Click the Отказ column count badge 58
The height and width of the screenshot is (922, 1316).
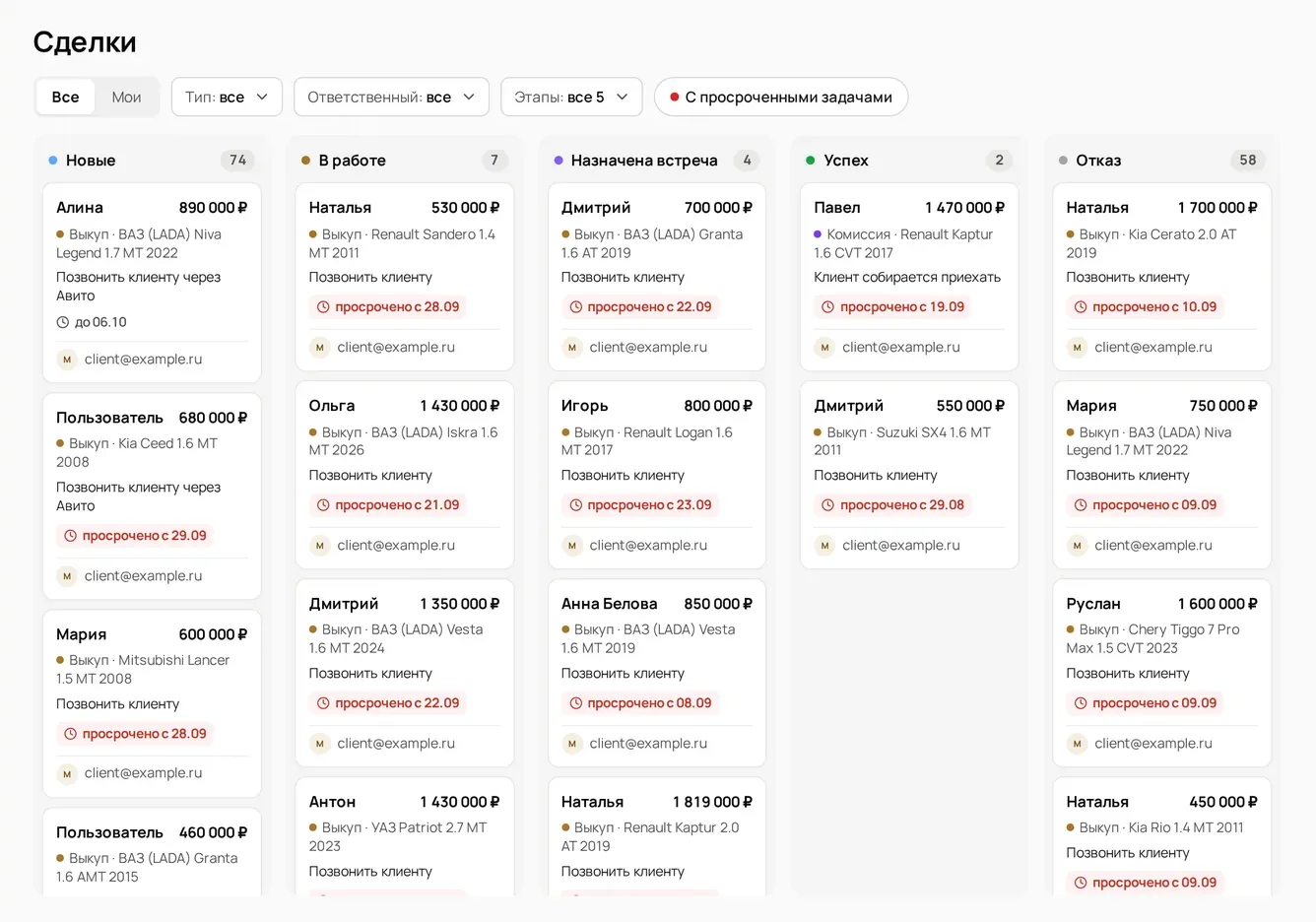coord(1248,160)
